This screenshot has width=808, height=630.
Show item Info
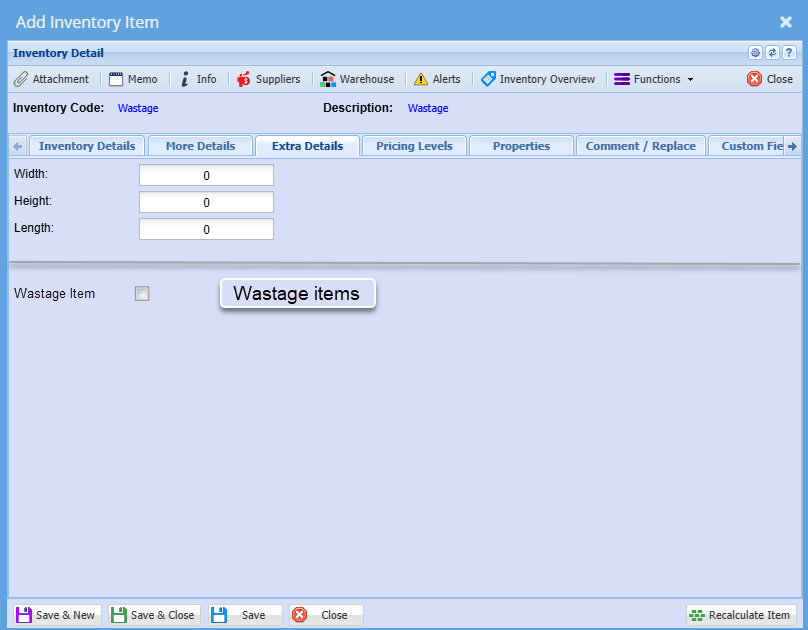(198, 79)
